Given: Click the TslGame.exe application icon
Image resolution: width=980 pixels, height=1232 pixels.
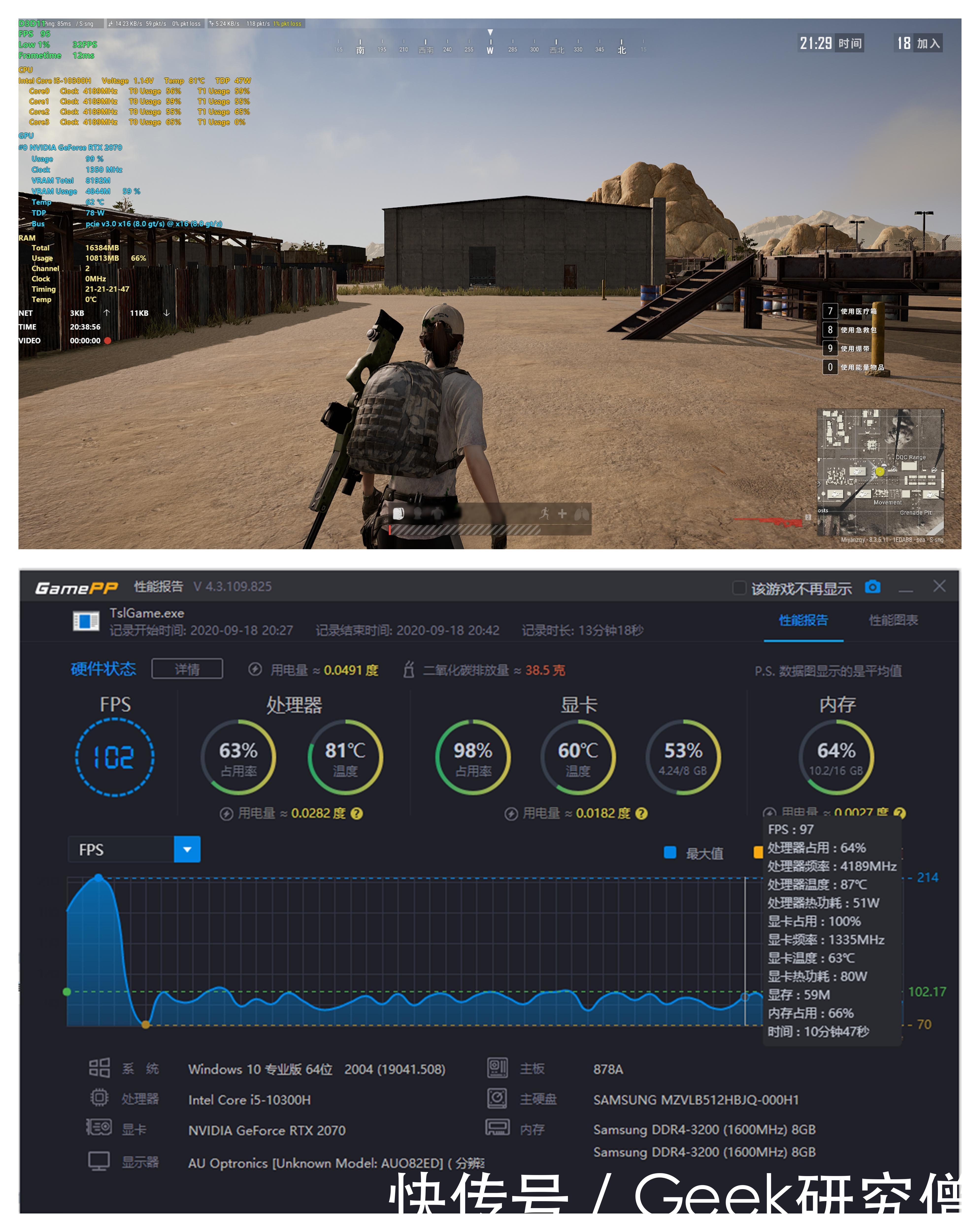Looking at the screenshot, I should (86, 621).
